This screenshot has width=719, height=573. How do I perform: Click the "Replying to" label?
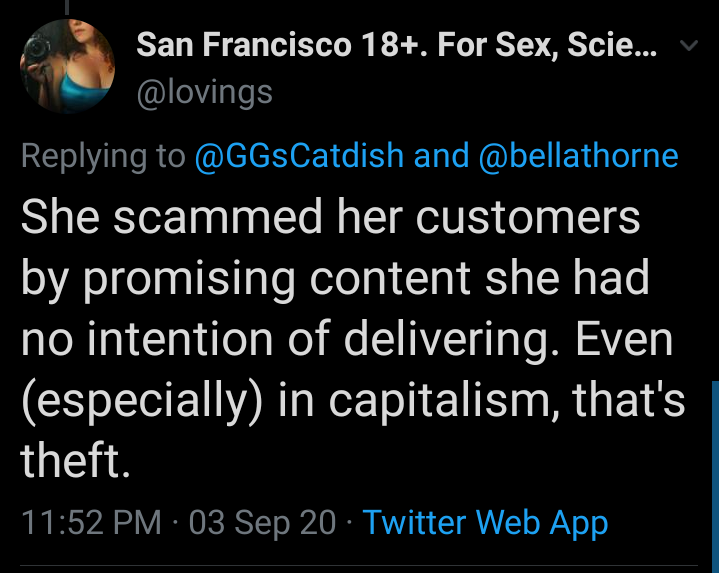tap(103, 156)
